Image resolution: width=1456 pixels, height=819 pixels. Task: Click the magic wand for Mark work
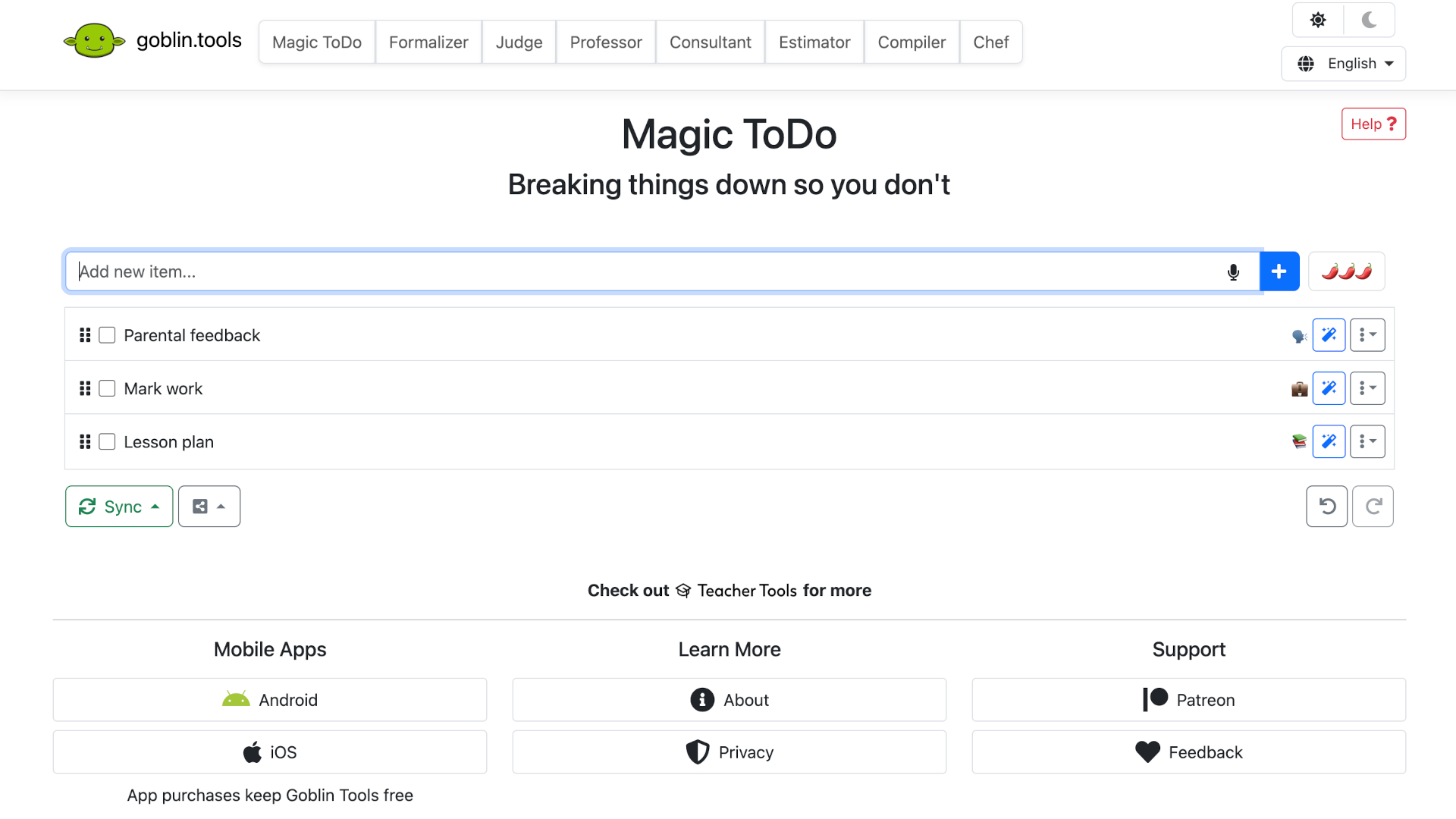click(1329, 388)
